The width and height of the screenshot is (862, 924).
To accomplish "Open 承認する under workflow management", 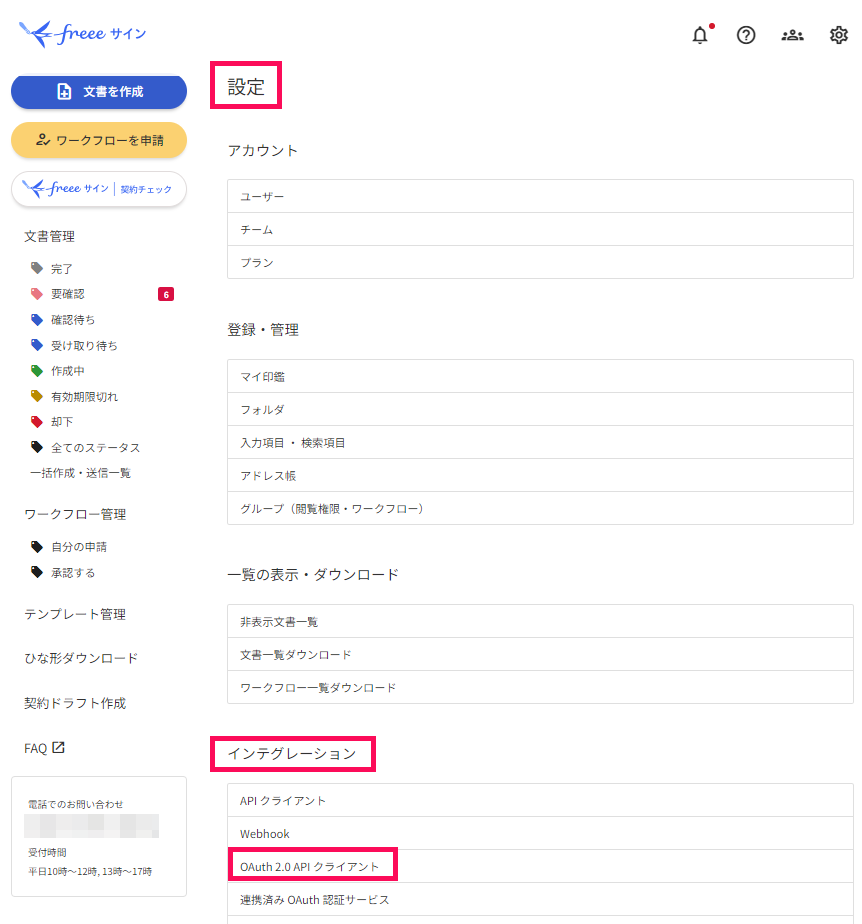I will [x=73, y=573].
